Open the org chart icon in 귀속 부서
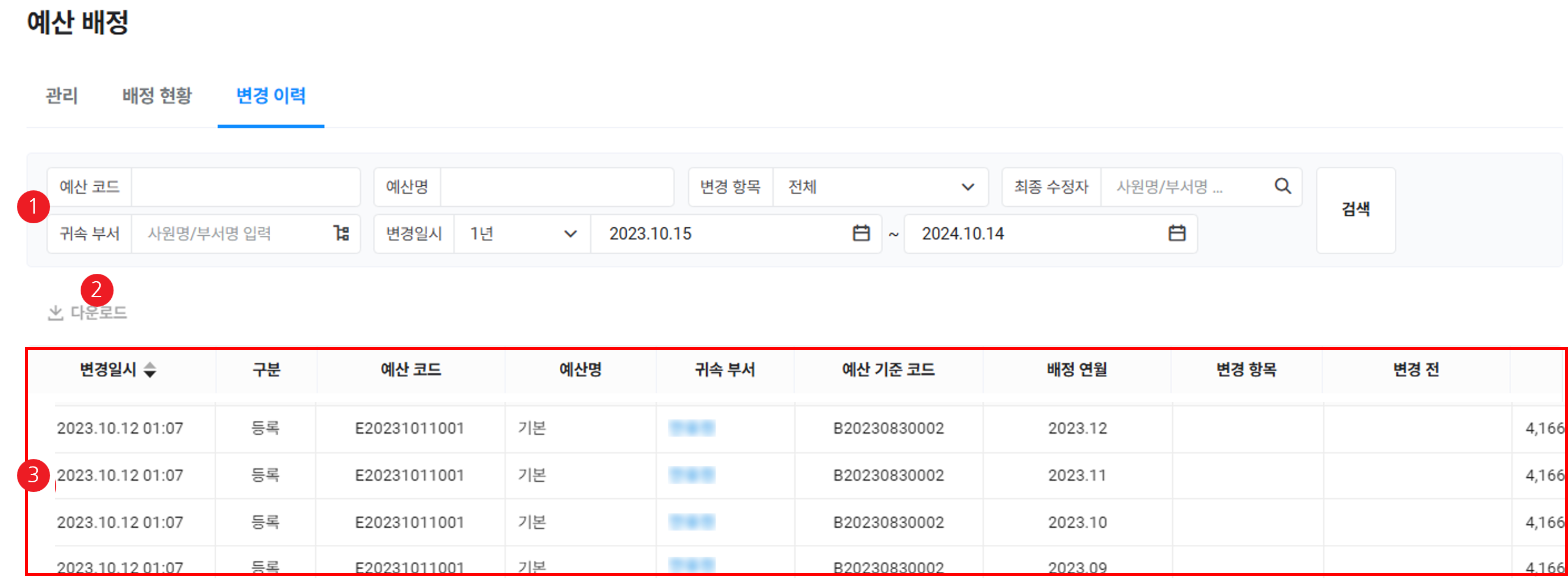Screen dimensions: 1568x580 [342, 233]
